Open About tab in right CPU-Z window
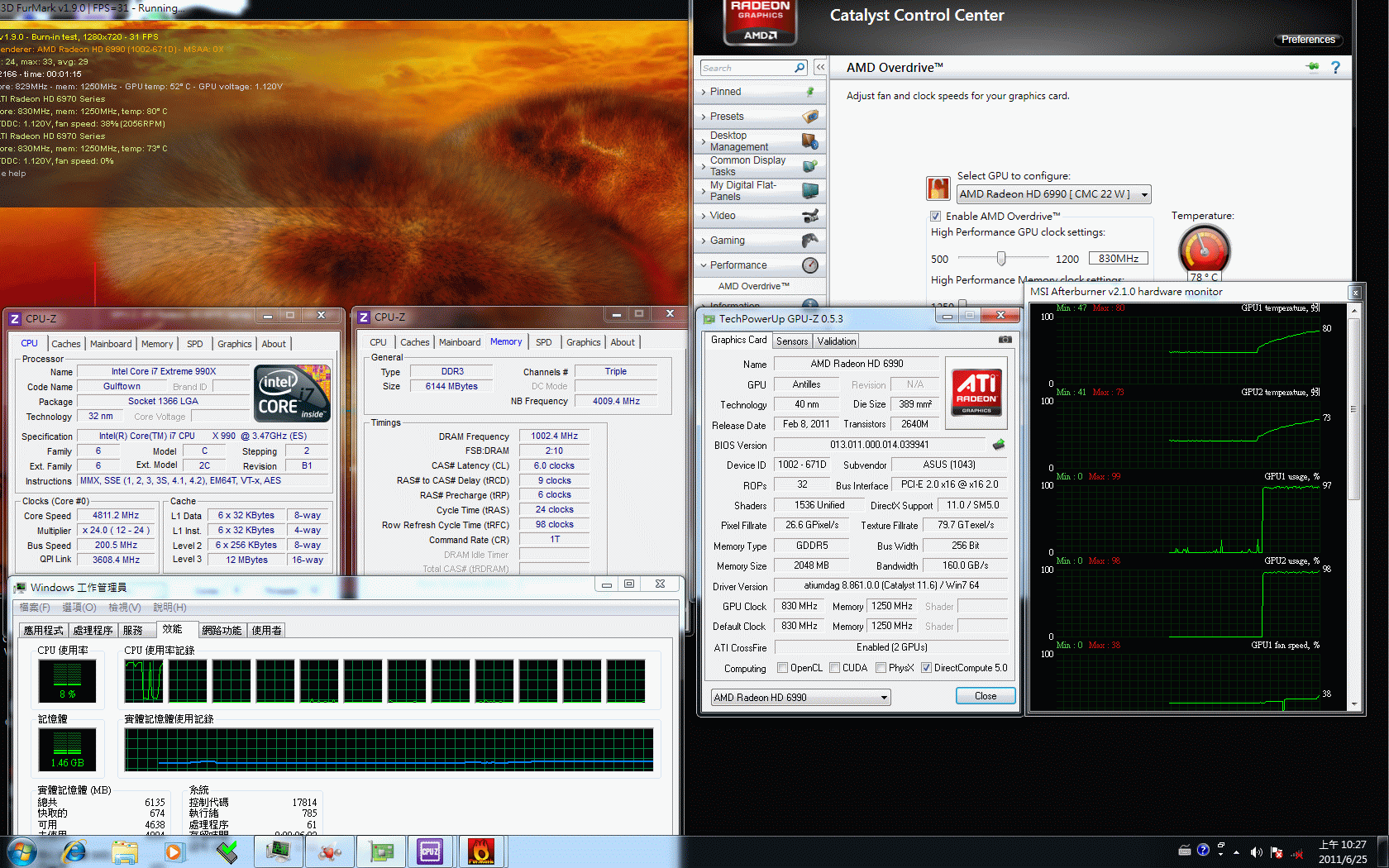The height and width of the screenshot is (868, 1389). [x=623, y=342]
